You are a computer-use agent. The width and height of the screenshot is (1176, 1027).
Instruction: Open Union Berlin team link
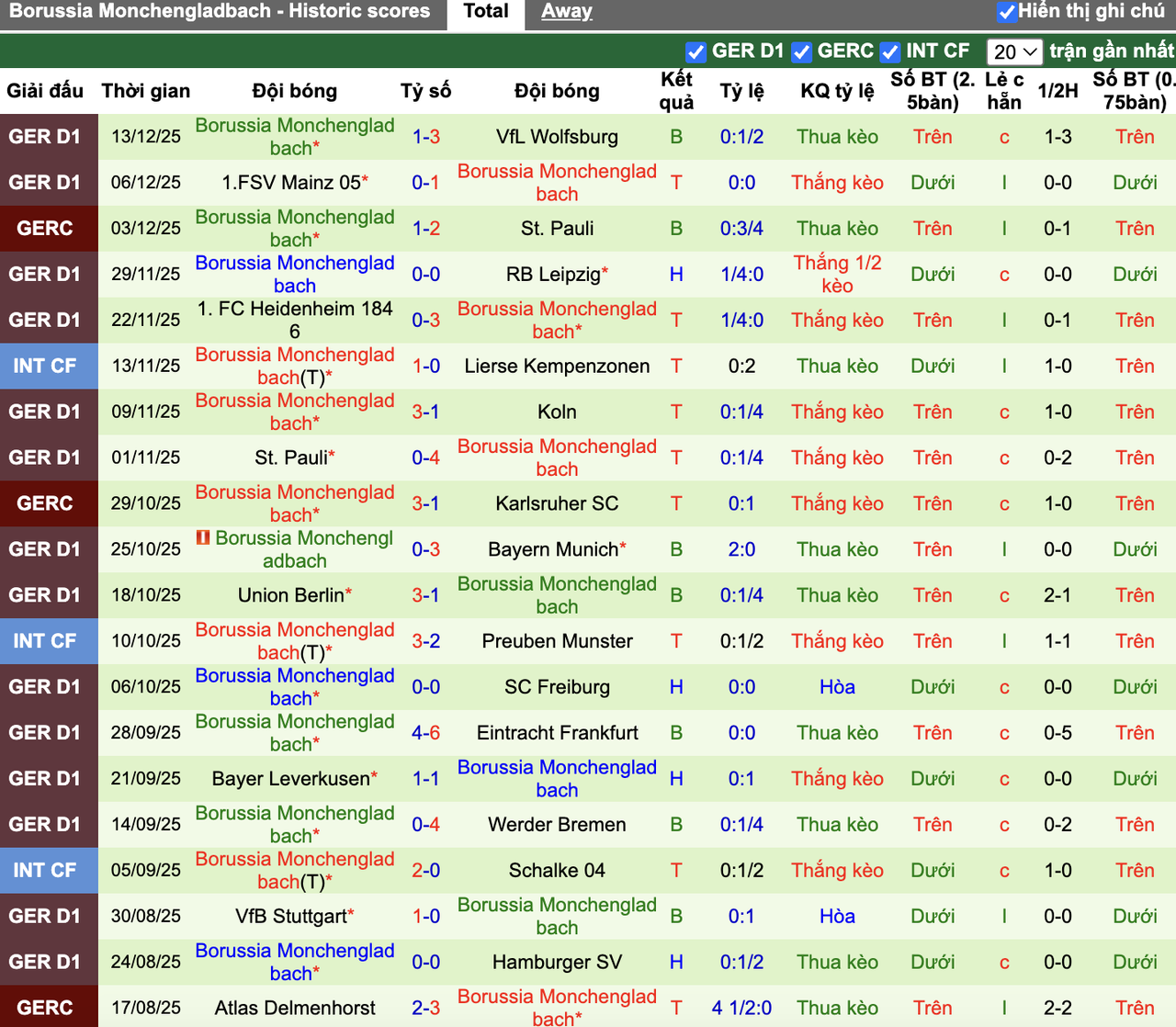(290, 596)
